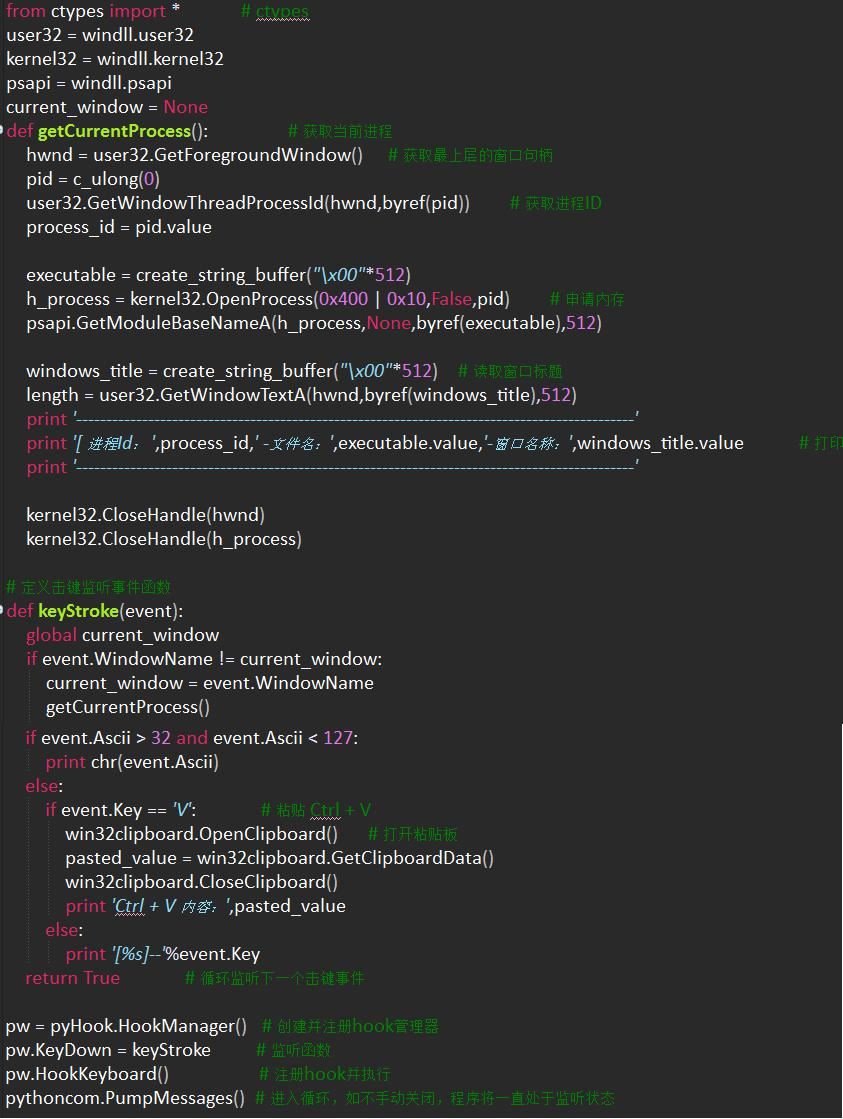The width and height of the screenshot is (843, 1119).
Task: Click the line "current_window = None"
Action: (x=107, y=107)
